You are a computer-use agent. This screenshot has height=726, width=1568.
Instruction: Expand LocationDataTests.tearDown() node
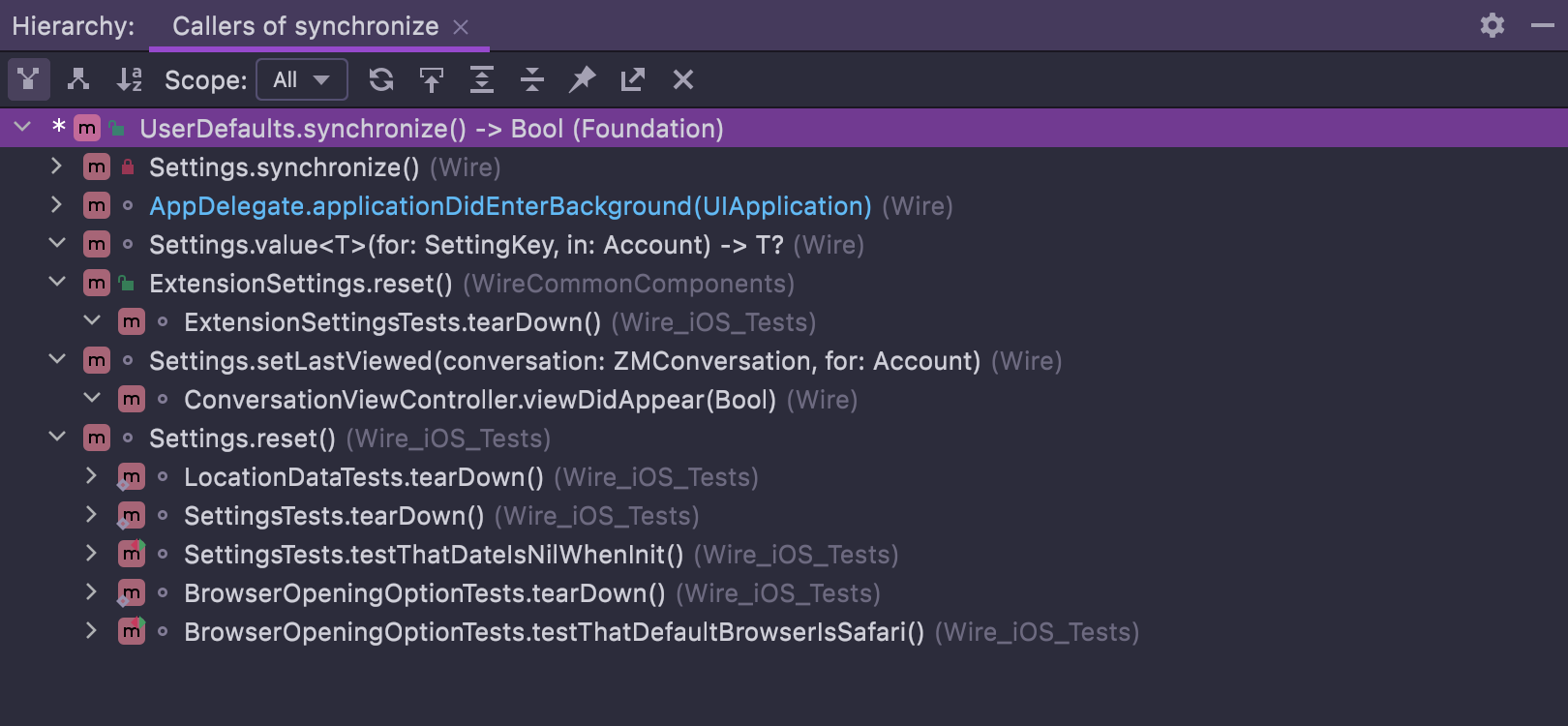point(91,476)
